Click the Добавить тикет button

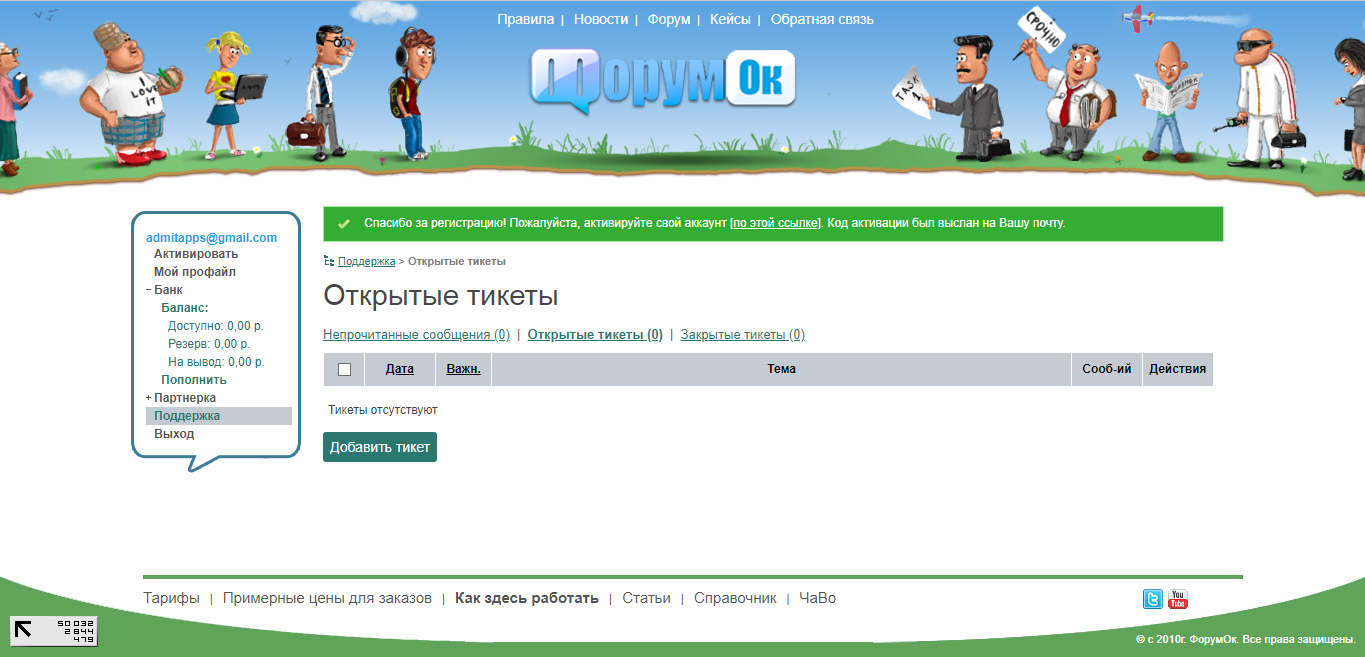click(x=379, y=446)
